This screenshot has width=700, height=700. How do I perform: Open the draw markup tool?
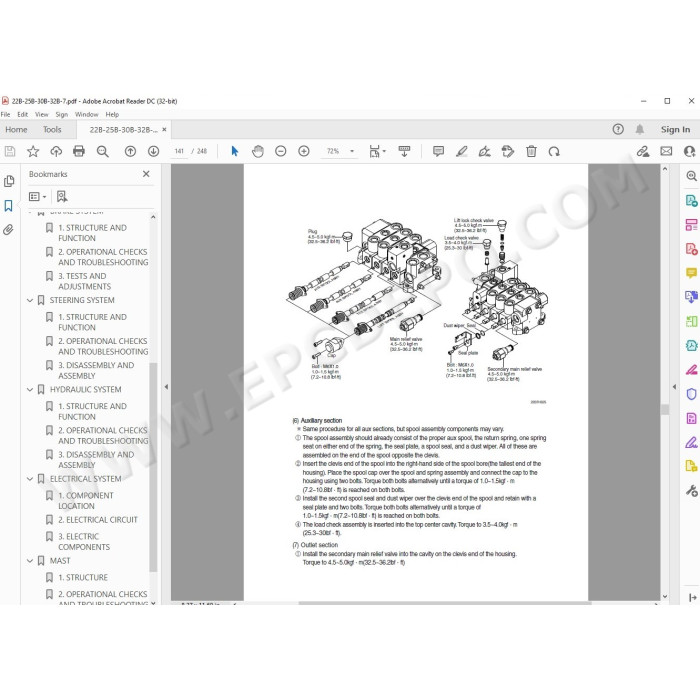pyautogui.click(x=484, y=151)
